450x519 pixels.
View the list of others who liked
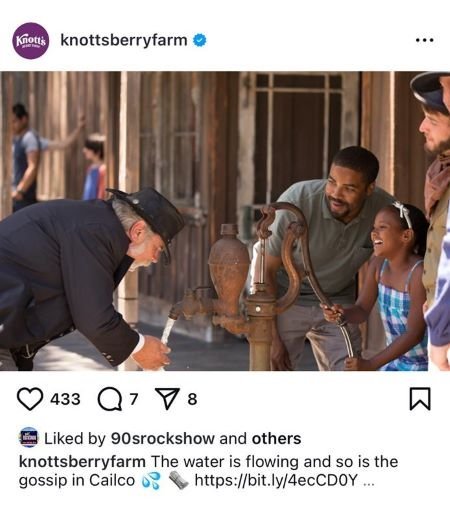(x=276, y=438)
